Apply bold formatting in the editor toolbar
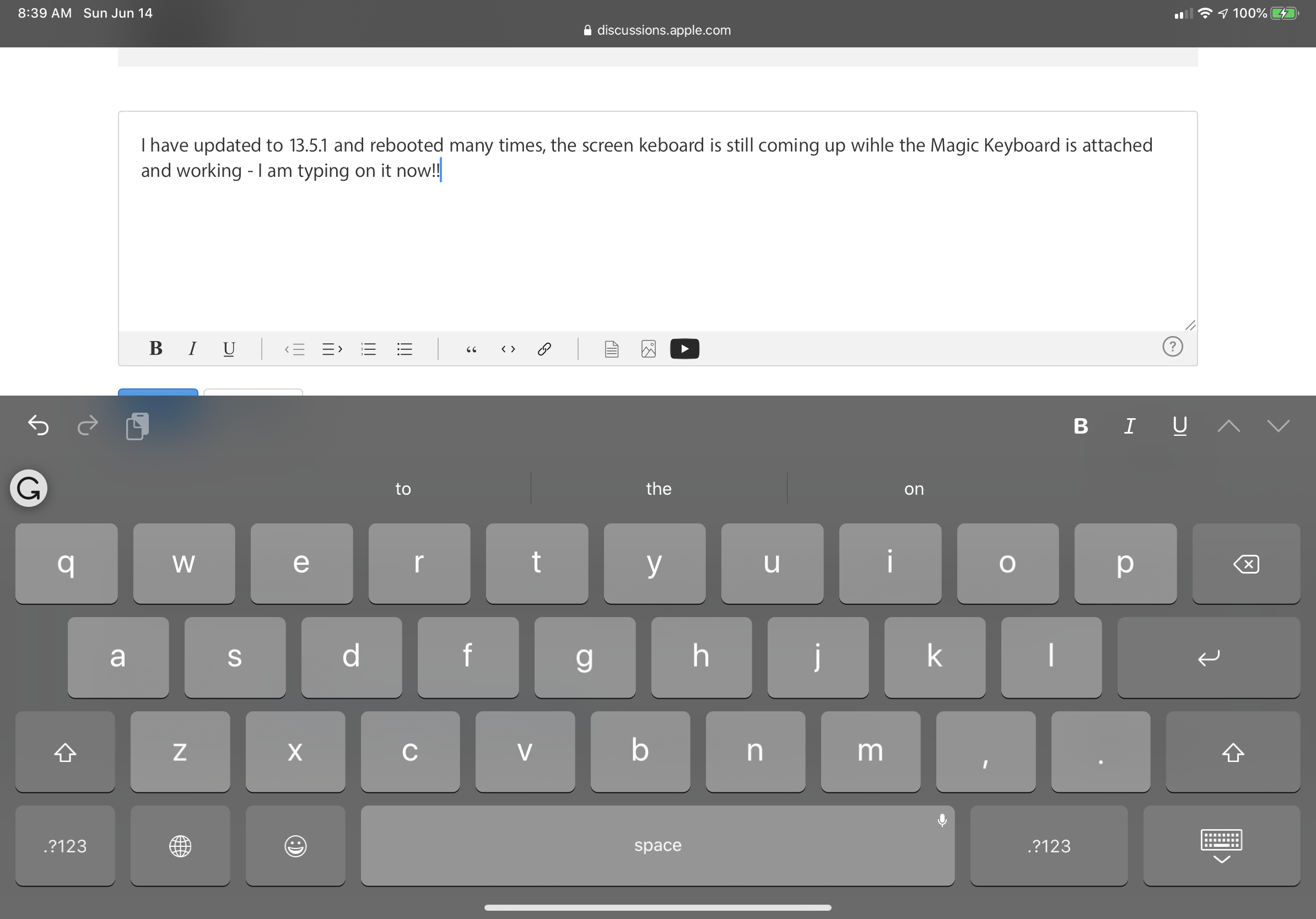This screenshot has height=919, width=1316. click(156, 348)
